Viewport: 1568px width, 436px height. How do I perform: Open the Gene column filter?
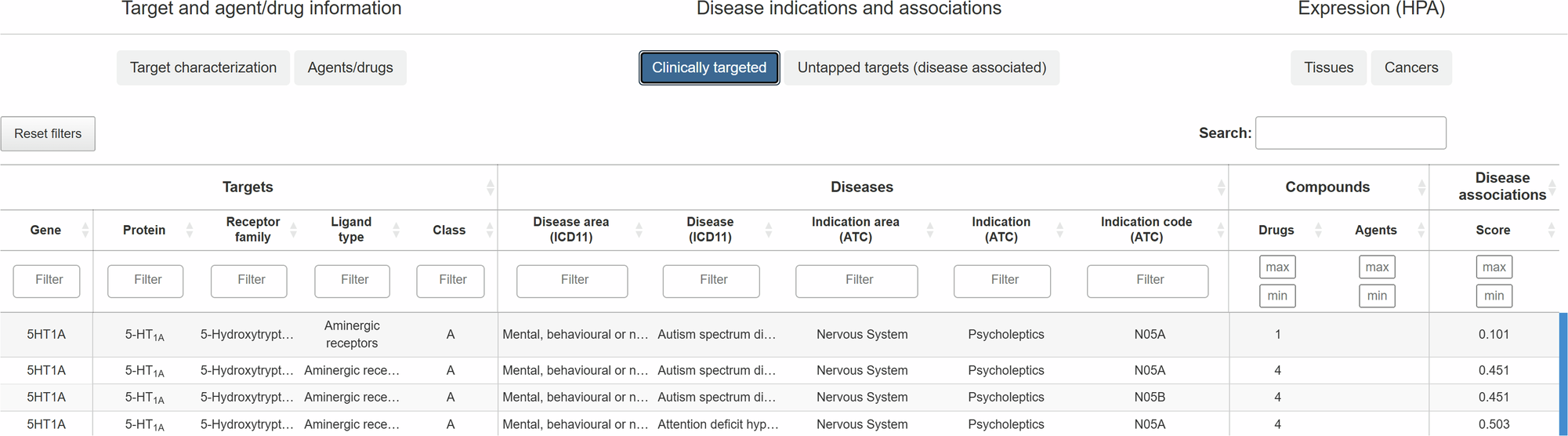[46, 281]
